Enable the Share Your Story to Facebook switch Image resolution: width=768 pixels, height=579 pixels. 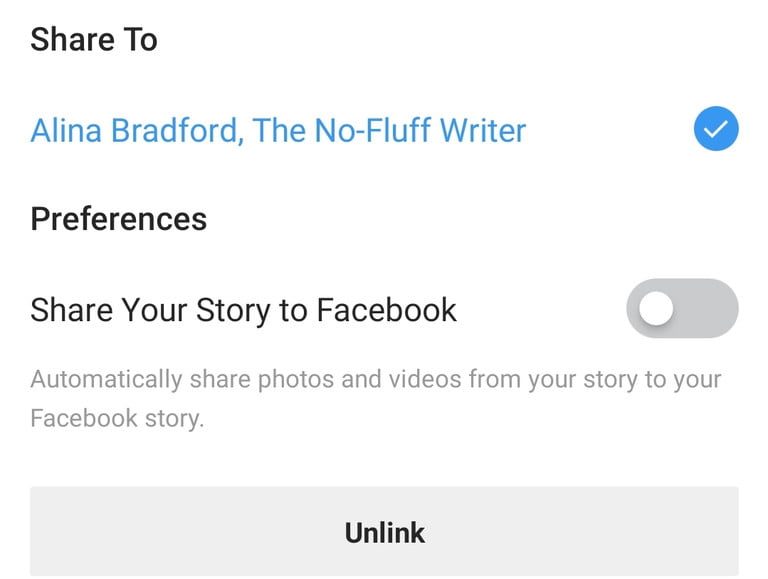click(x=682, y=309)
